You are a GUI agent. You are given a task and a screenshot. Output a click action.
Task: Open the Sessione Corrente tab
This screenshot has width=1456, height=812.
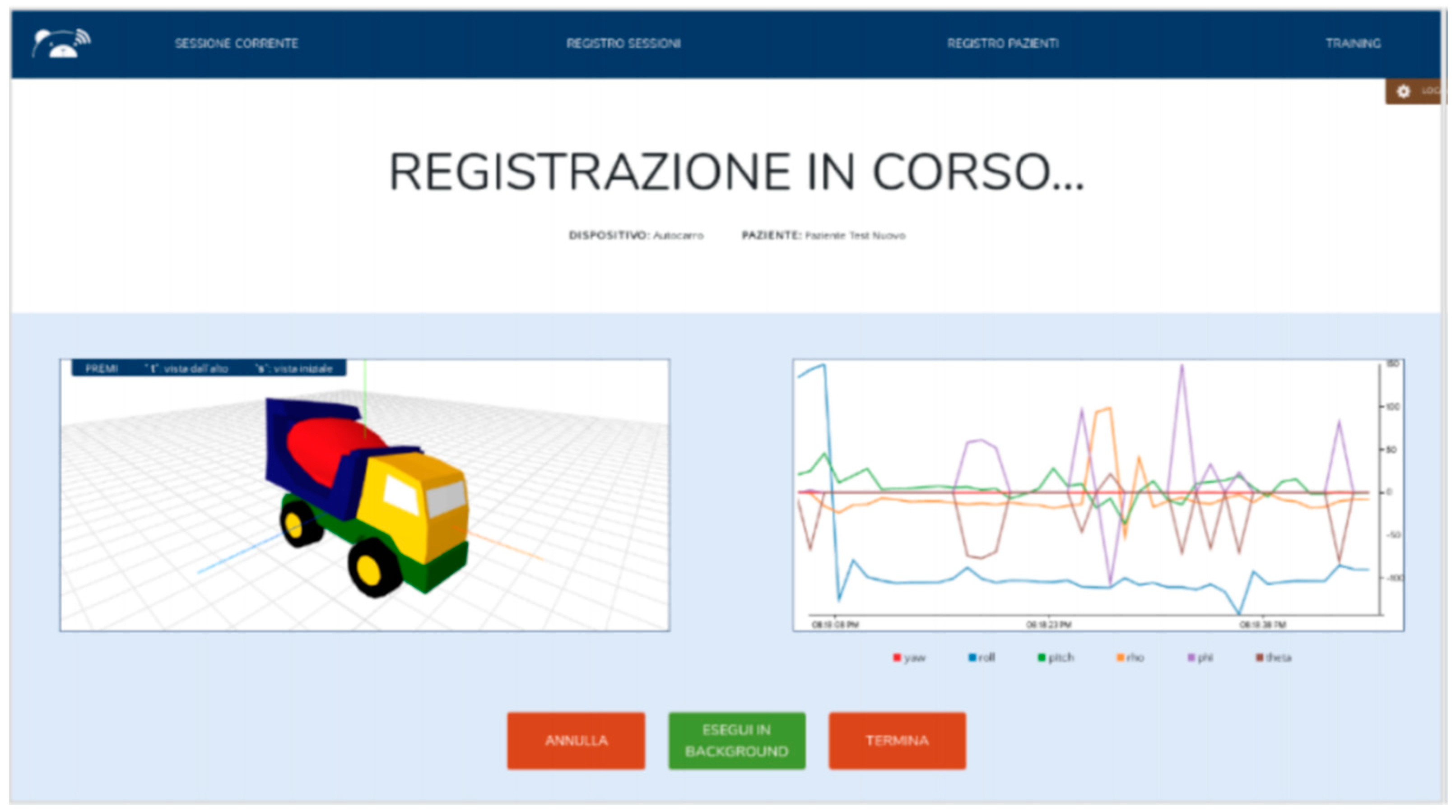(x=236, y=43)
